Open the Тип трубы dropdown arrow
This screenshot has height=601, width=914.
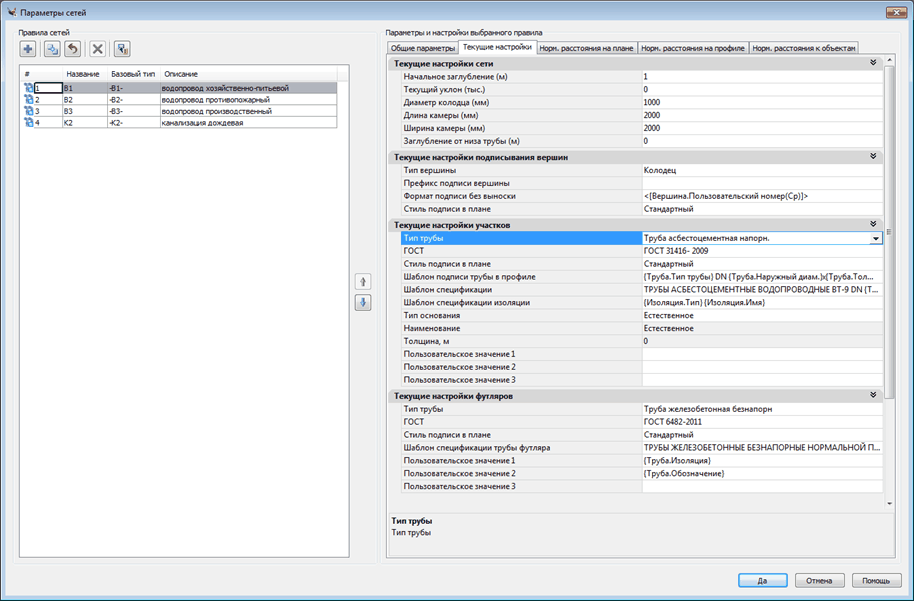pyautogui.click(x=876, y=239)
